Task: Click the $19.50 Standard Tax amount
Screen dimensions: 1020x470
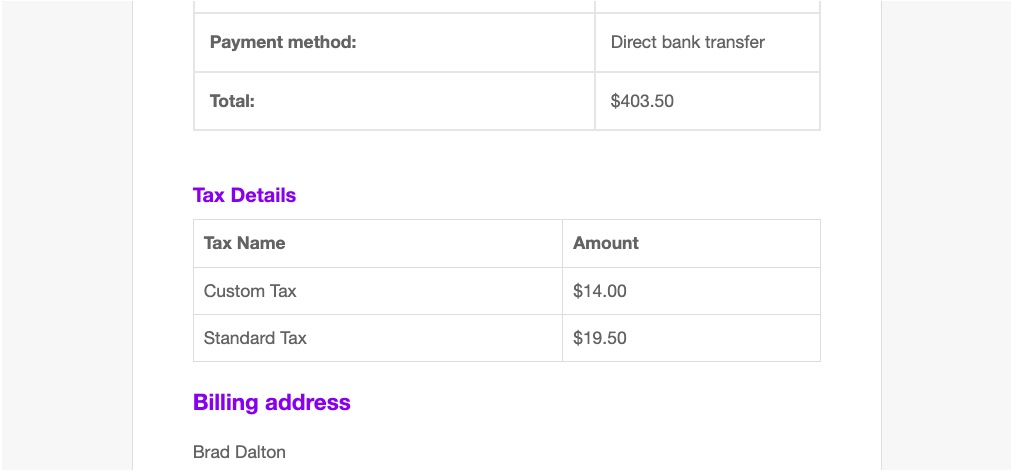Action: pyautogui.click(x=599, y=338)
